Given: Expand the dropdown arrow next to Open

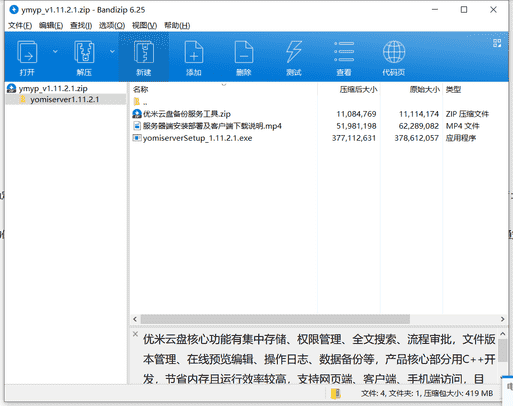Looking at the screenshot, I should [x=55, y=51].
